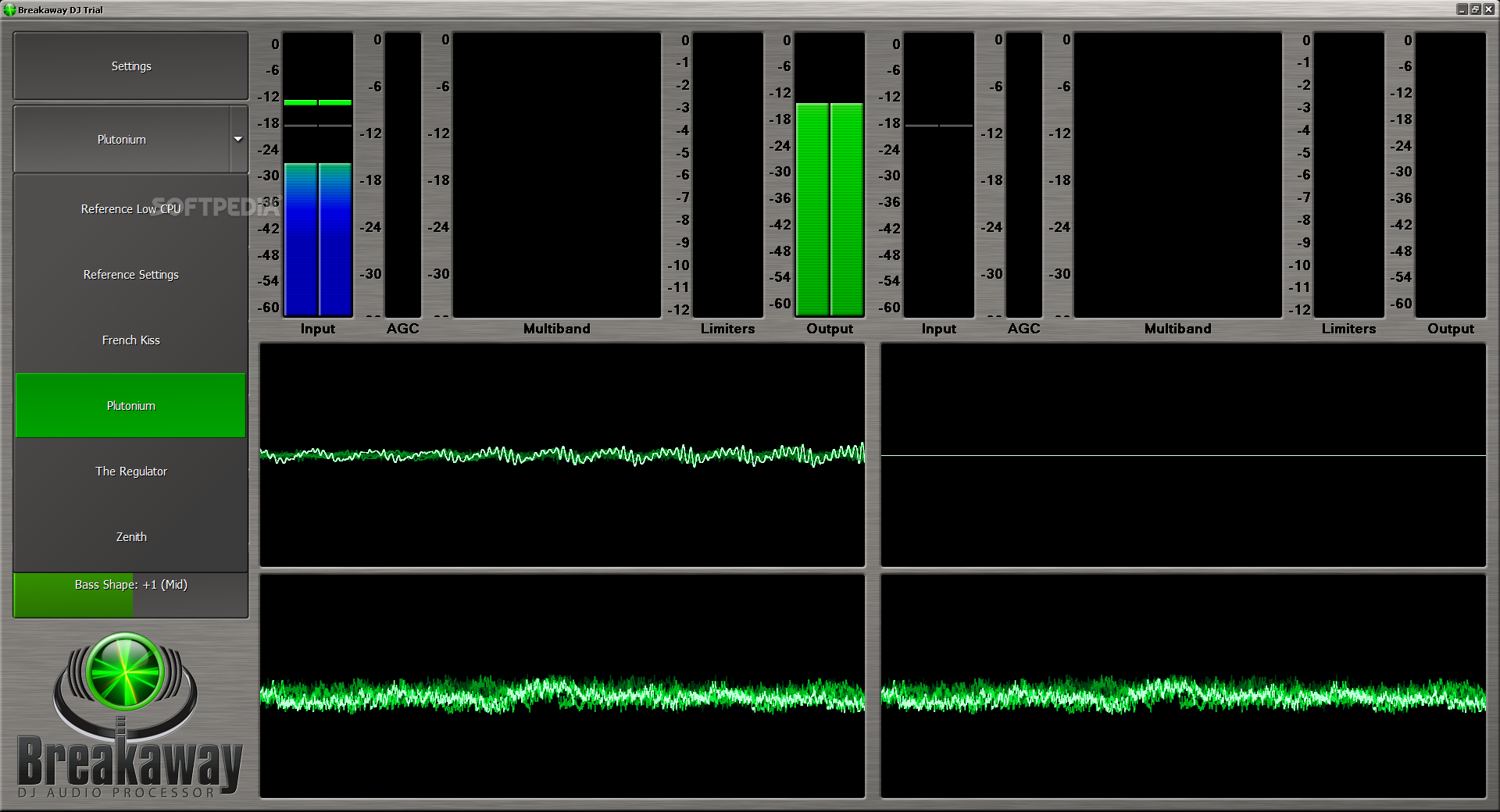Switch to The Regulator preset
Screen dimensions: 1500x812
point(130,472)
